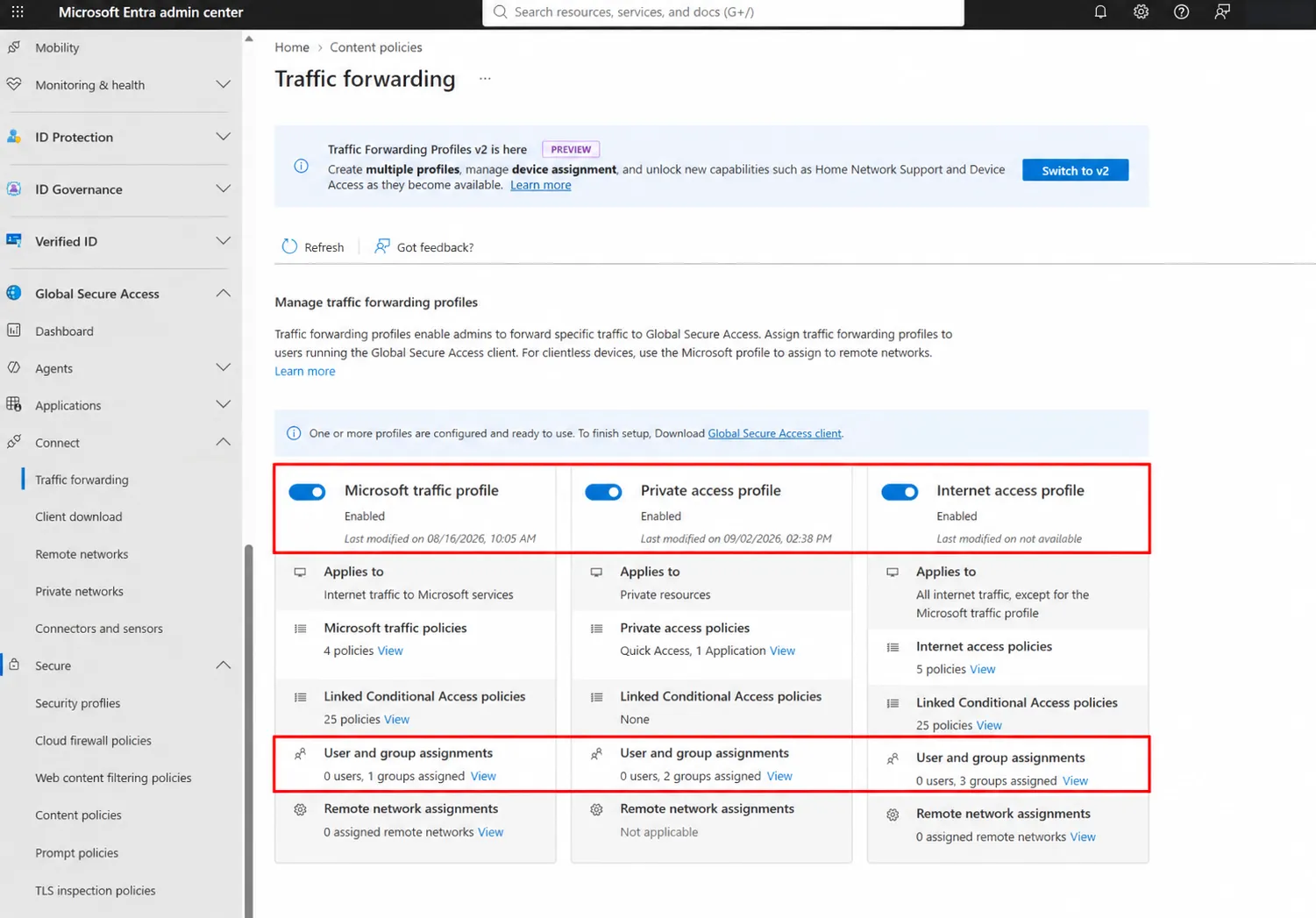
Task: Expand the Monitoring & health section chevron
Action: [x=224, y=85]
